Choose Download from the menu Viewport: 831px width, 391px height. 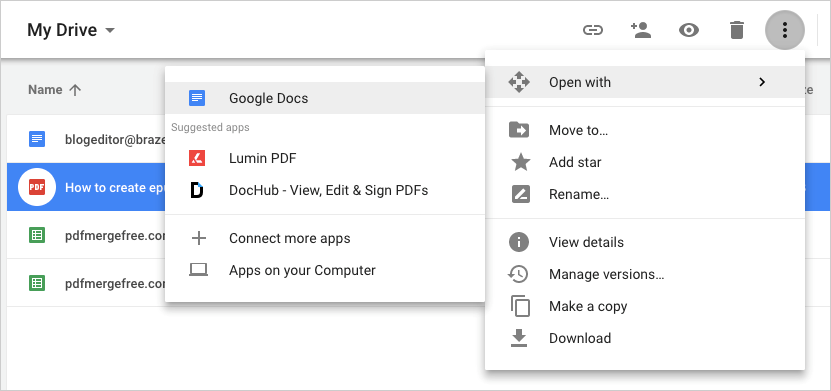click(x=645, y=338)
